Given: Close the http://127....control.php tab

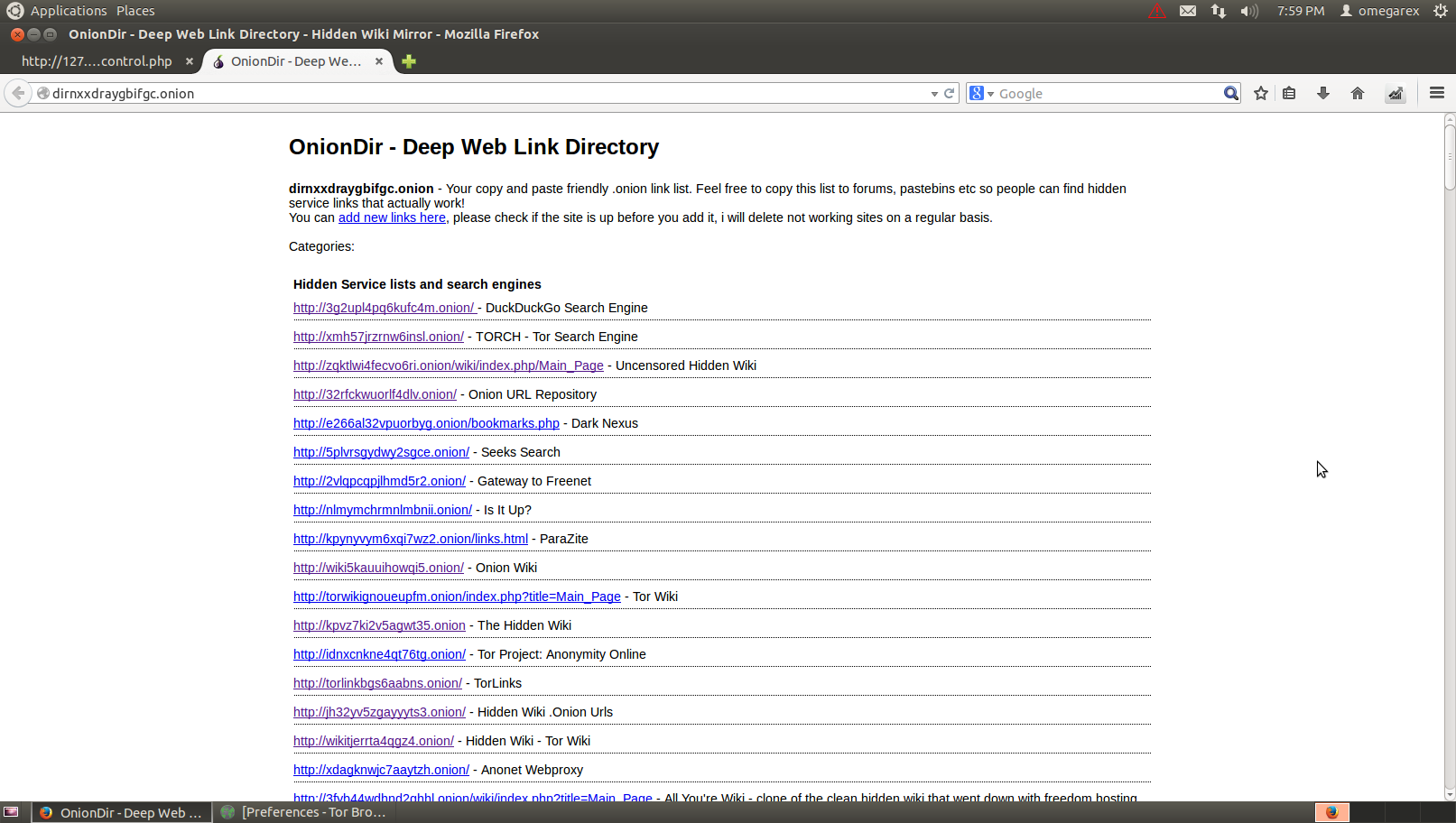Looking at the screenshot, I should coord(190,61).
